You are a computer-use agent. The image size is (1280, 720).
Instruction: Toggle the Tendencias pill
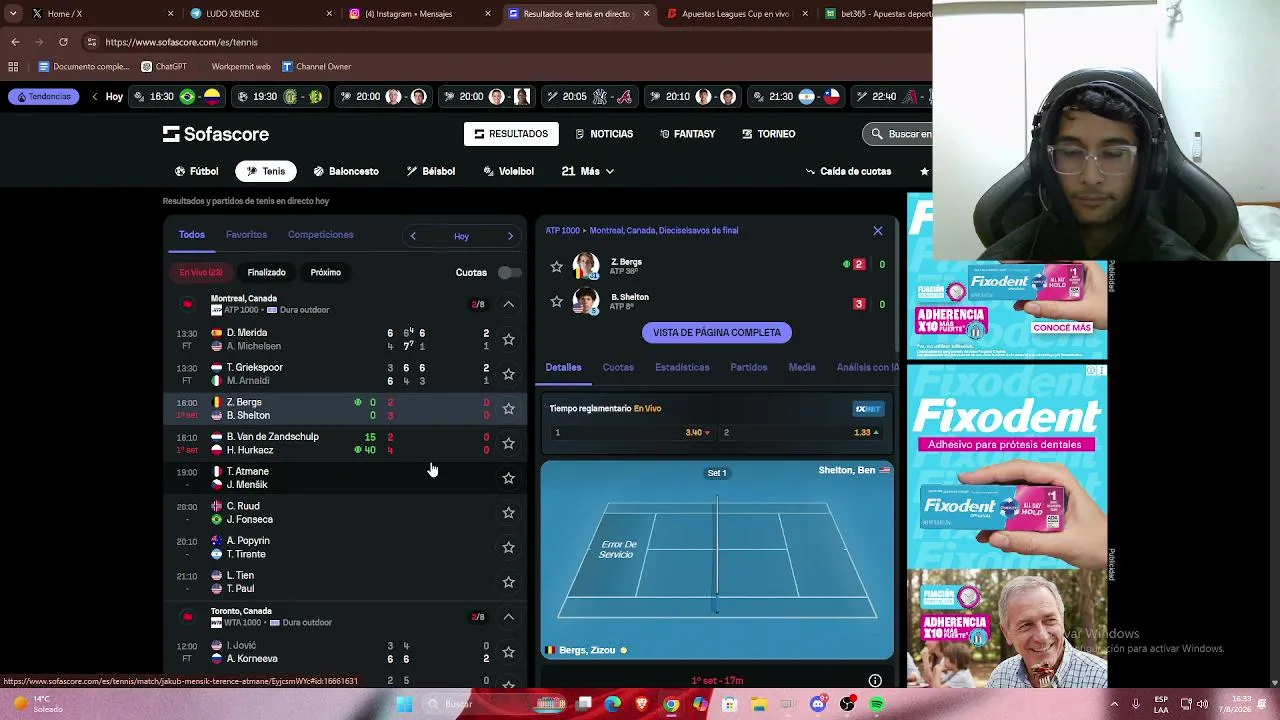tap(43, 97)
